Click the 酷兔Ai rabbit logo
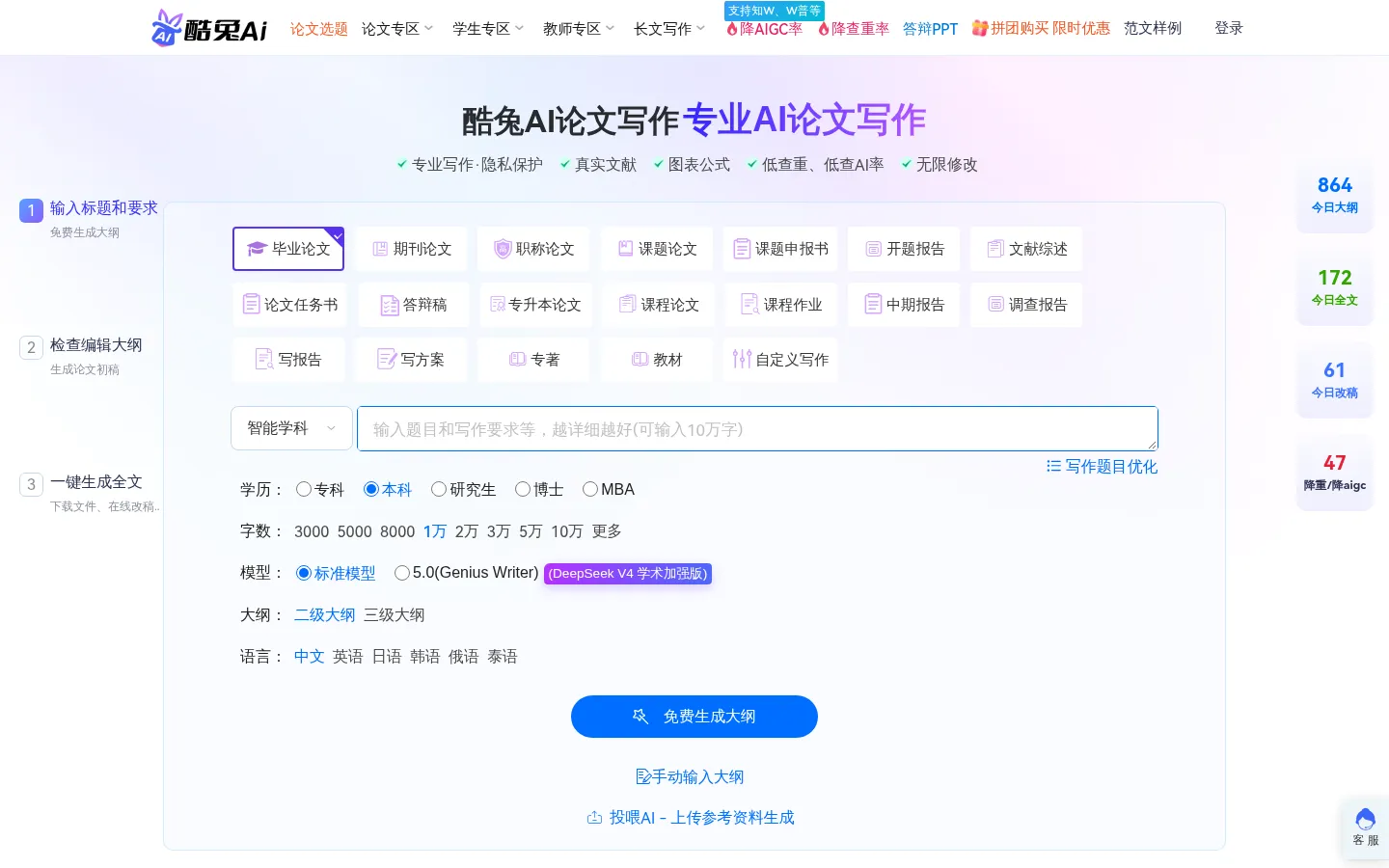 [209, 28]
